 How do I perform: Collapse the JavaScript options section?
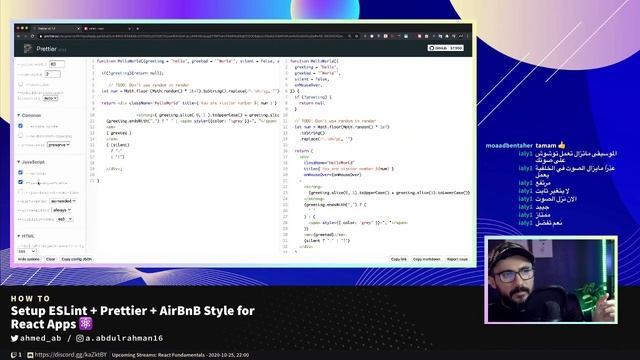[31, 162]
